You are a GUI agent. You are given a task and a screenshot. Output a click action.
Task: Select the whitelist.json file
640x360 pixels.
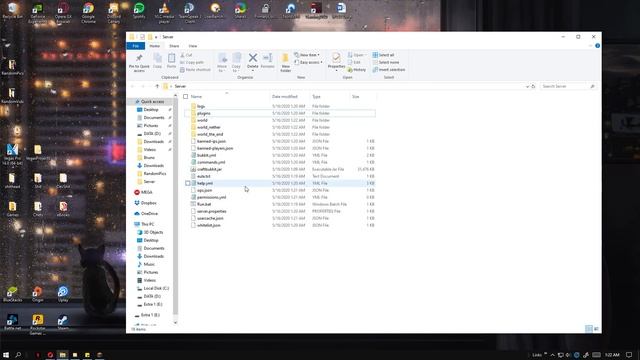coord(209,225)
